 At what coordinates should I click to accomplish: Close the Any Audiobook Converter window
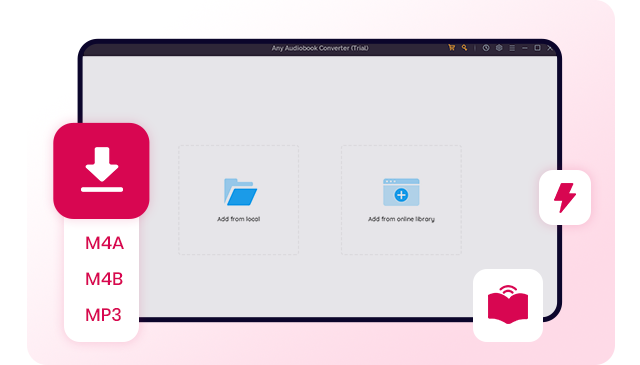550,48
